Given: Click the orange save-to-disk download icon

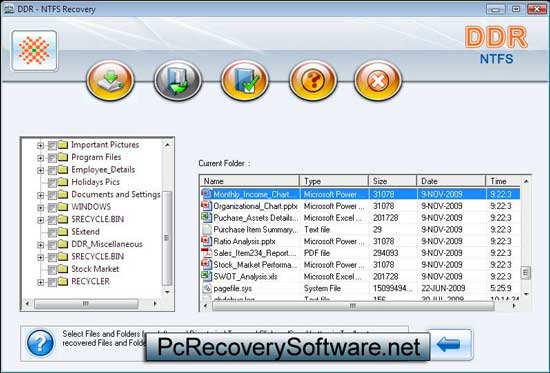Looking at the screenshot, I should tap(110, 80).
